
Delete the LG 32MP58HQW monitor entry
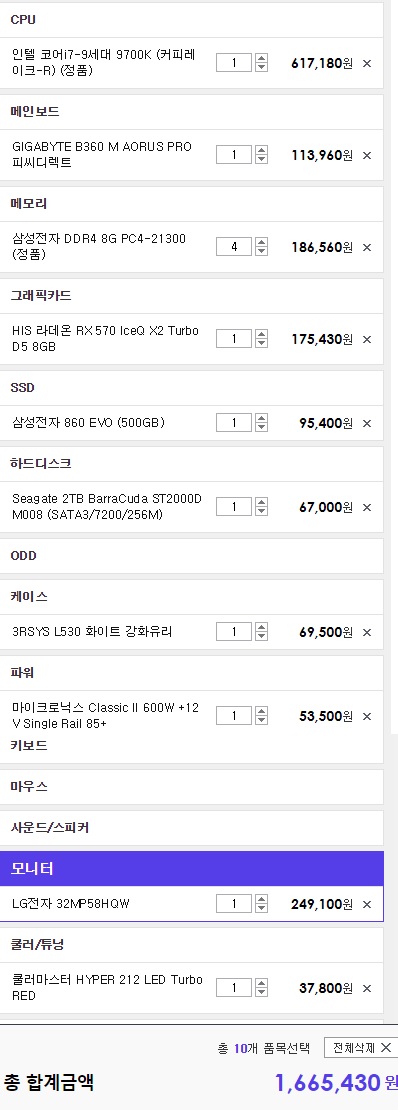(367, 905)
